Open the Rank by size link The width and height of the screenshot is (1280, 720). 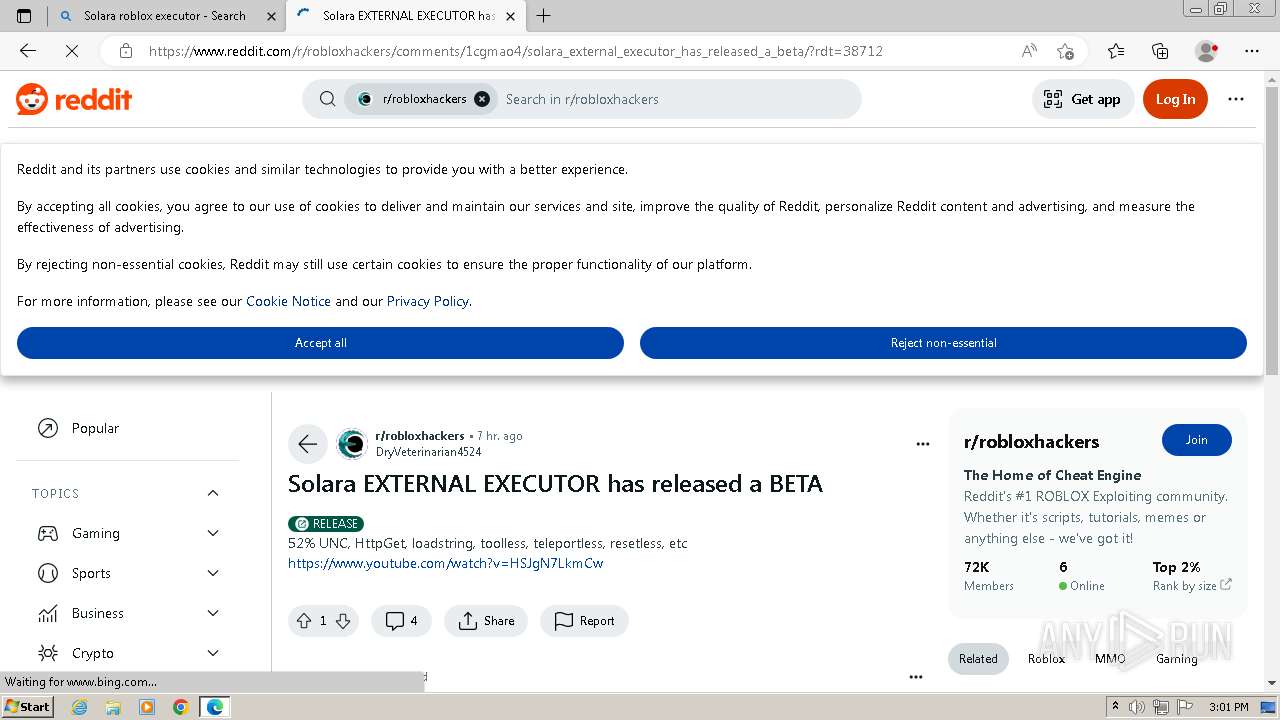point(1192,586)
